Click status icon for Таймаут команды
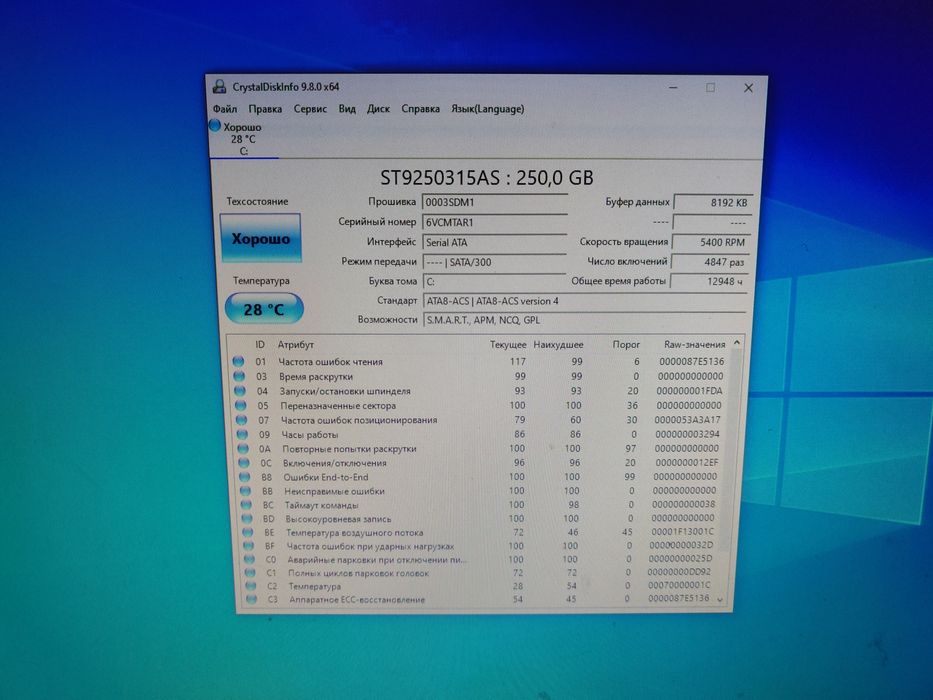The width and height of the screenshot is (933, 700). point(246,505)
